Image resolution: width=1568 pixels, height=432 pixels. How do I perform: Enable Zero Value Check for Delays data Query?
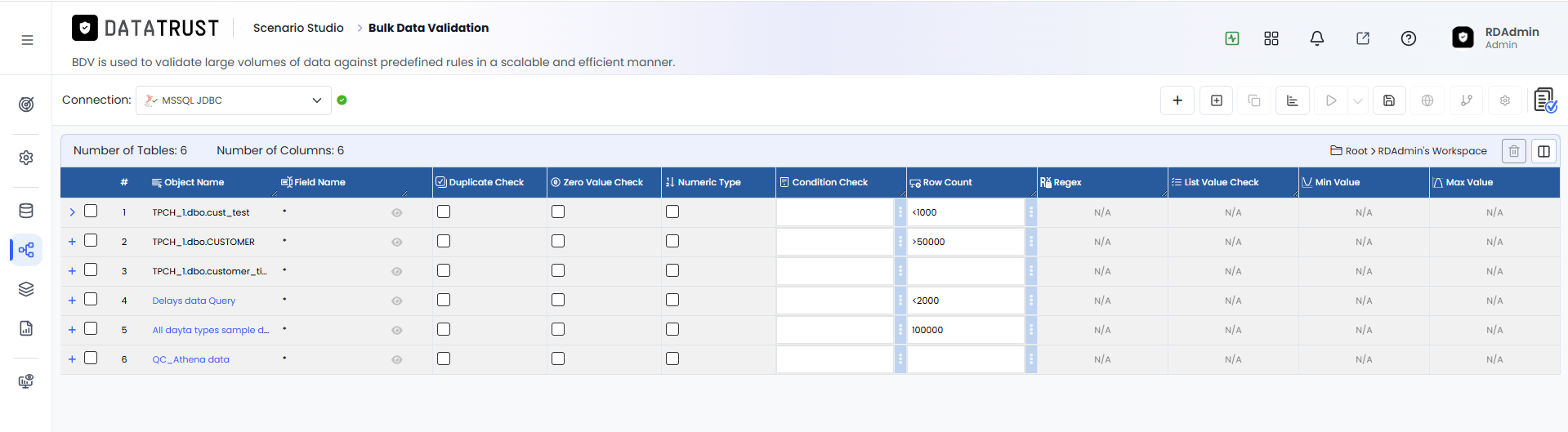point(558,300)
